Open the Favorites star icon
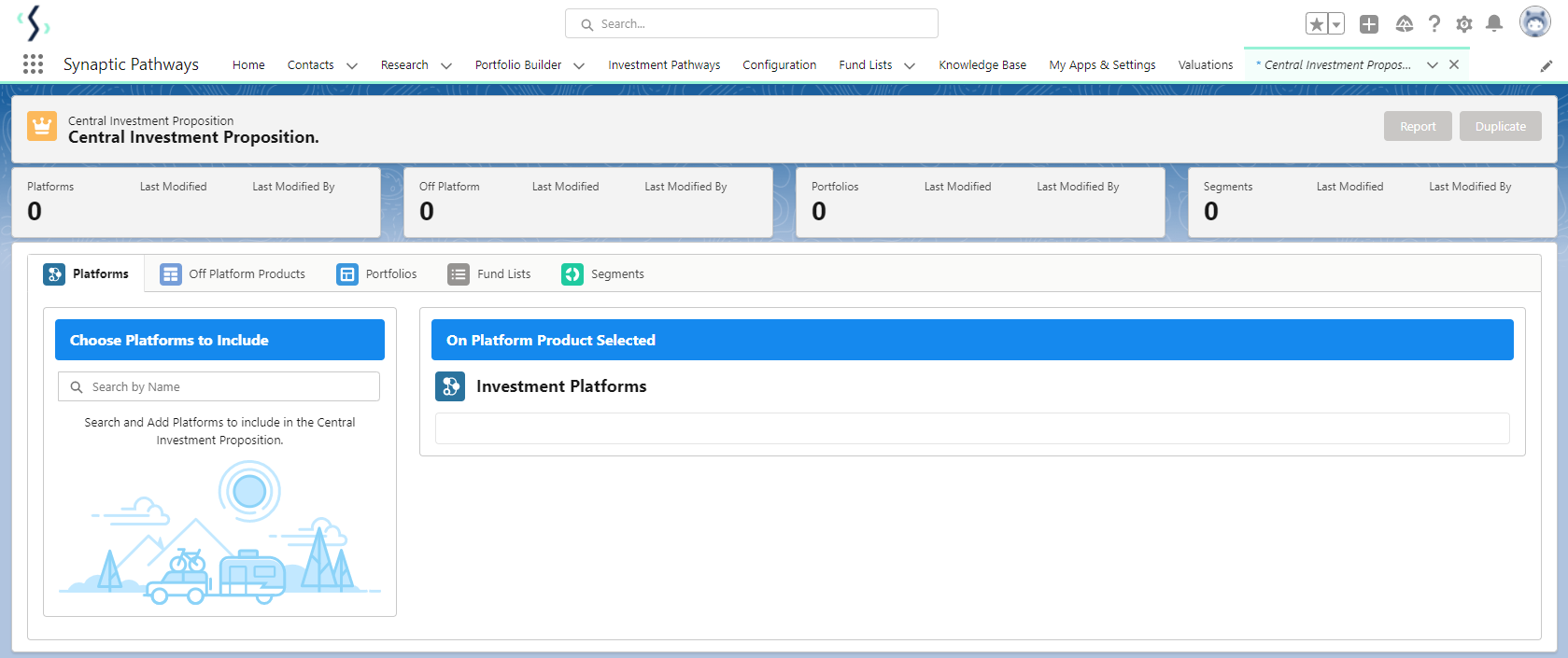The width and height of the screenshot is (1568, 658). coord(1317,24)
